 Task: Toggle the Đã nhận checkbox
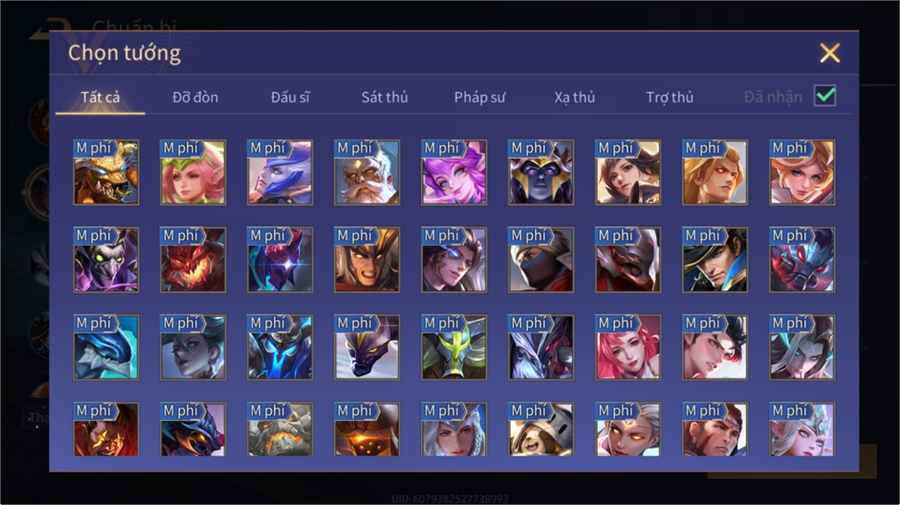click(x=825, y=96)
